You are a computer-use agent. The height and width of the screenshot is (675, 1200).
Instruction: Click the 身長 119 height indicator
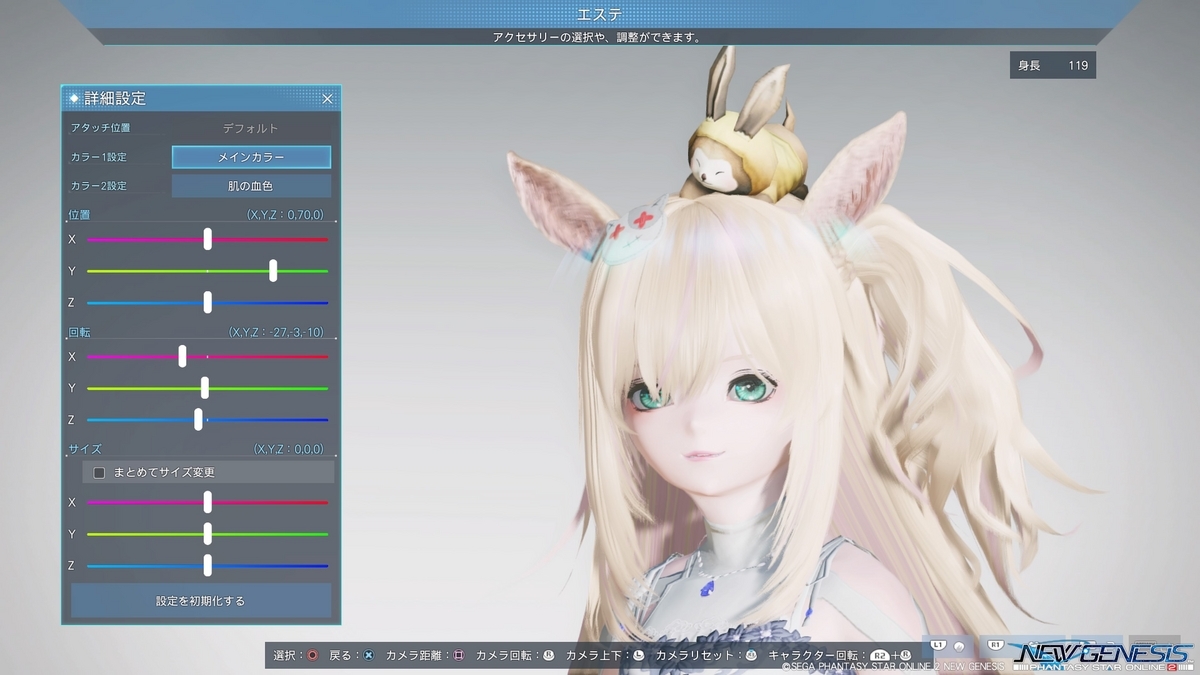click(x=1053, y=65)
